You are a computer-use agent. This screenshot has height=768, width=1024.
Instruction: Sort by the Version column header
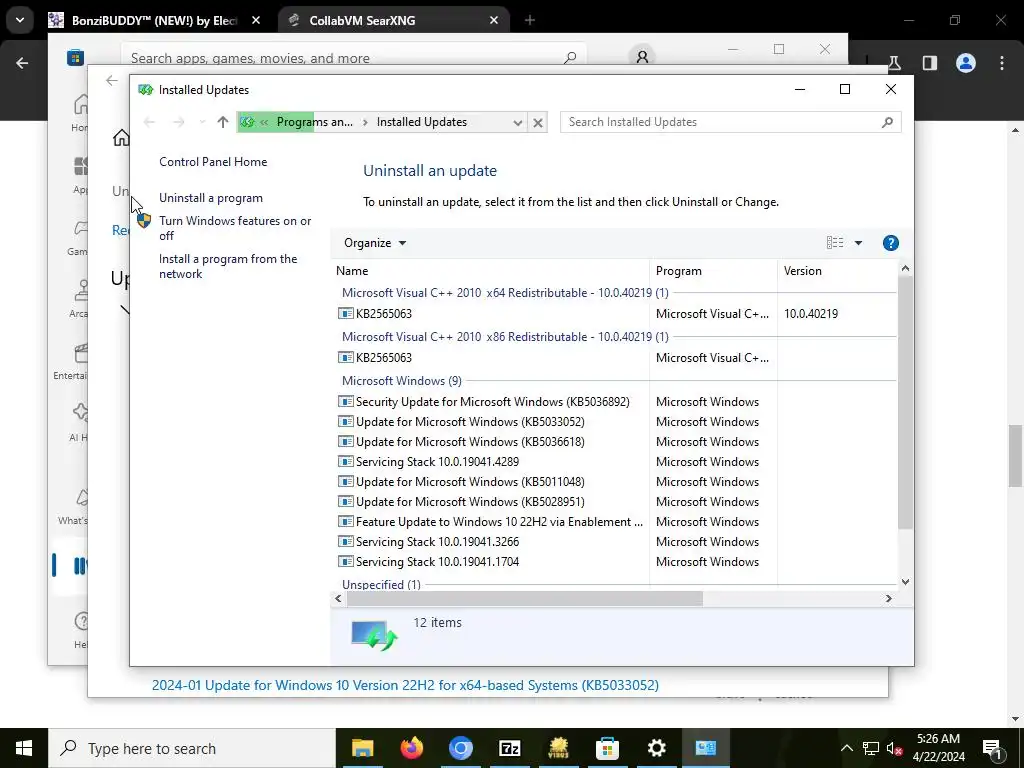click(838, 271)
